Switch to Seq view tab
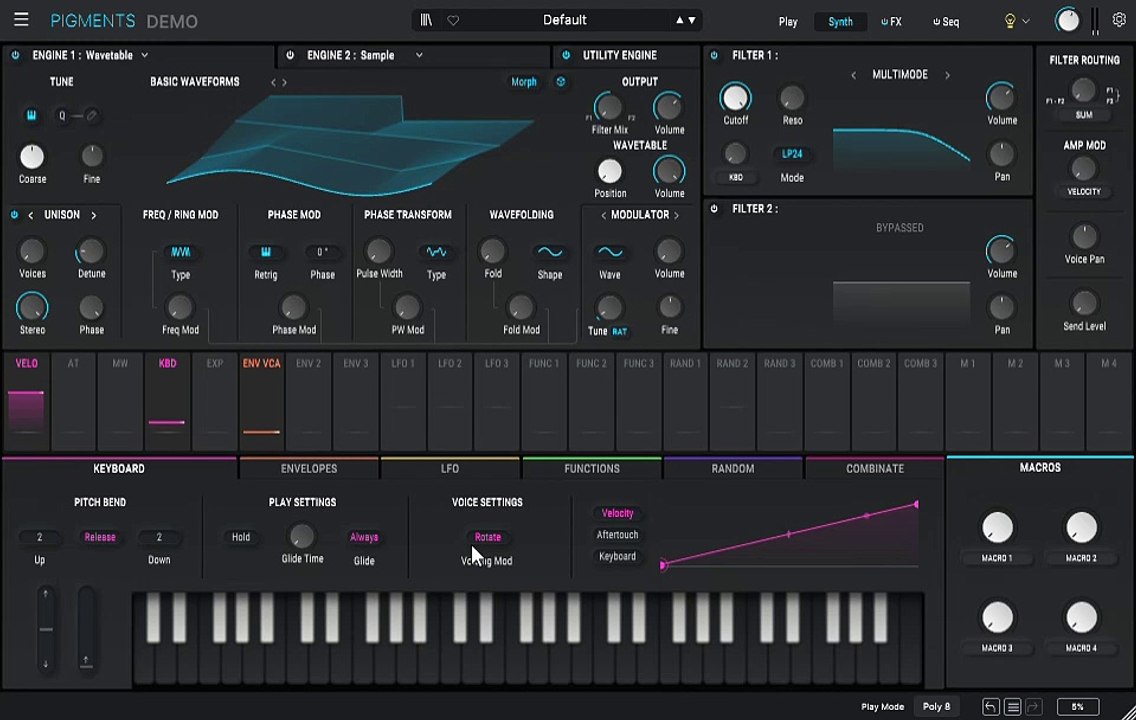The height and width of the screenshot is (720, 1136). click(x=946, y=22)
